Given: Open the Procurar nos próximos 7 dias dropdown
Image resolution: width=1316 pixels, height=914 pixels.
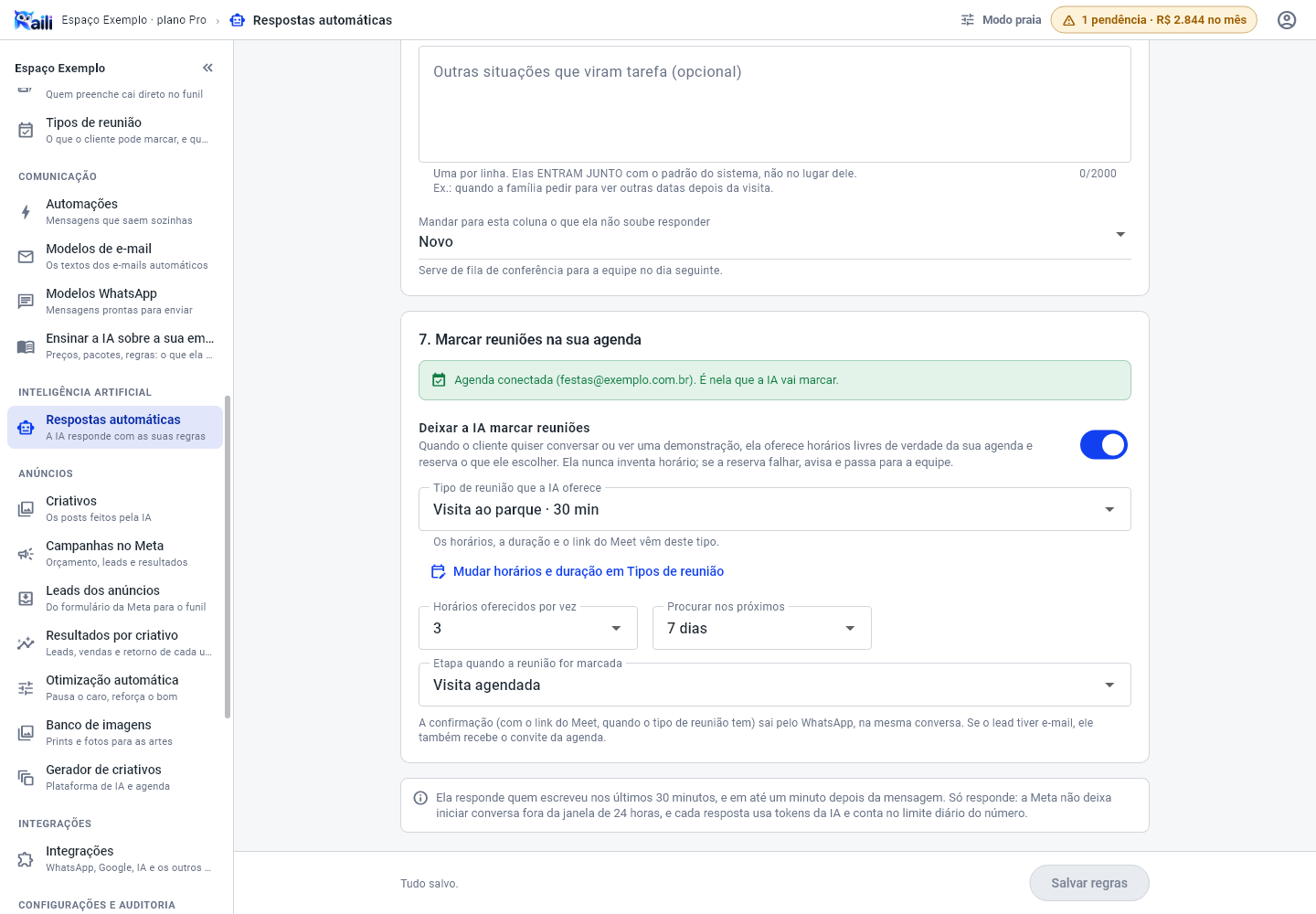Looking at the screenshot, I should click(762, 628).
